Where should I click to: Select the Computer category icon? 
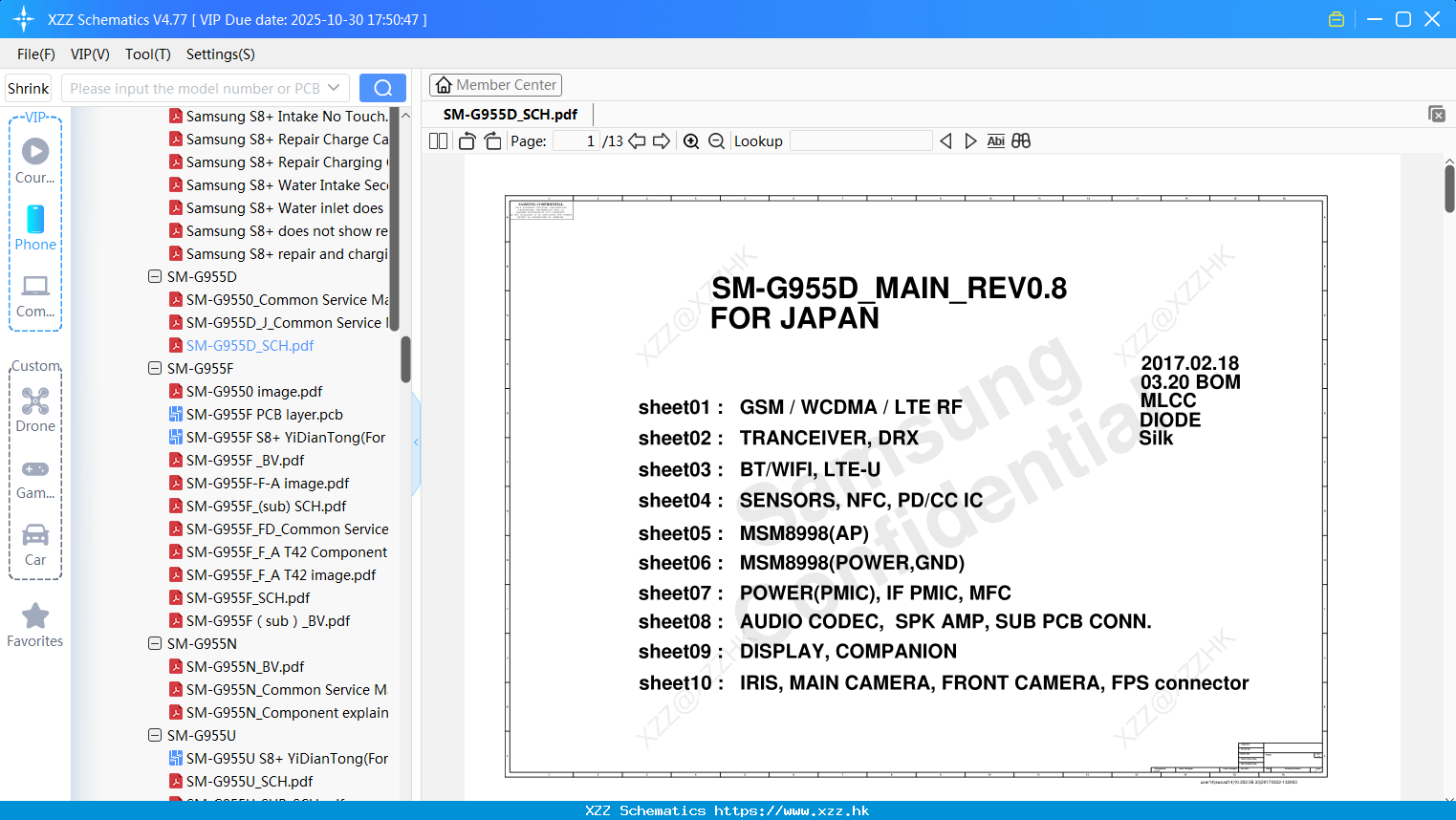pos(35,295)
